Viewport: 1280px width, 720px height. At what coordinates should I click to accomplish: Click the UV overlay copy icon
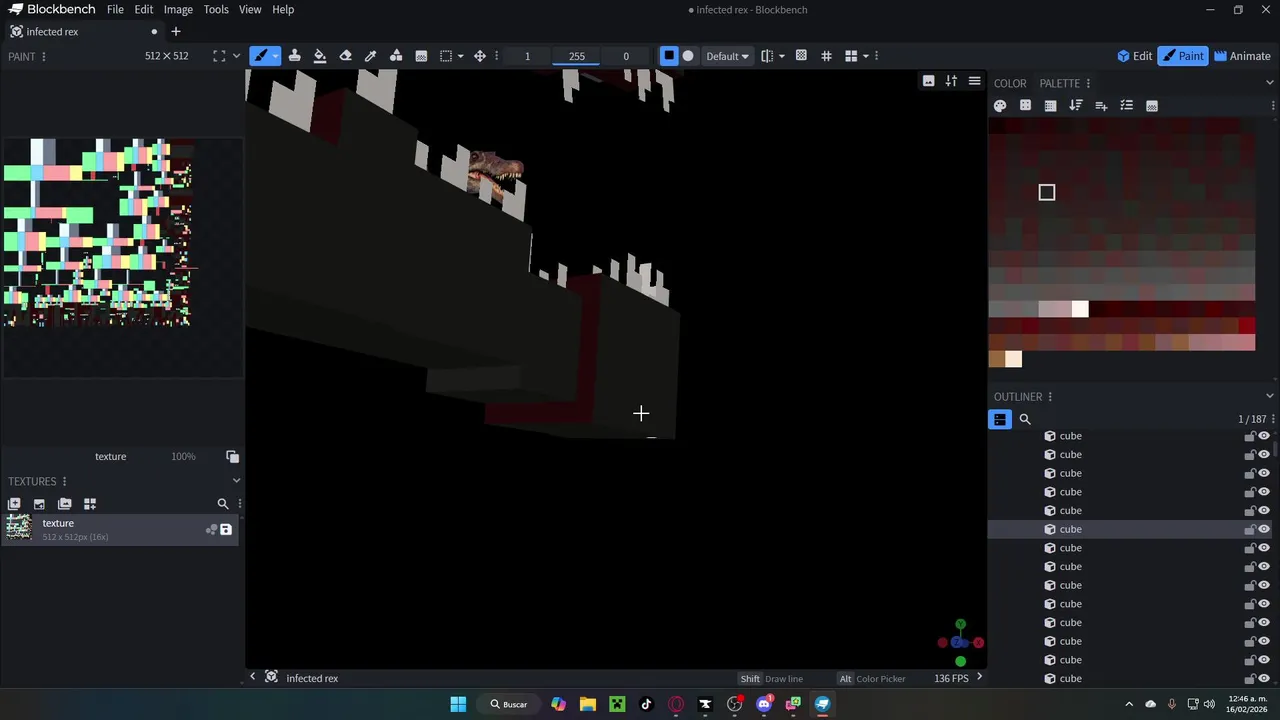coord(233,456)
